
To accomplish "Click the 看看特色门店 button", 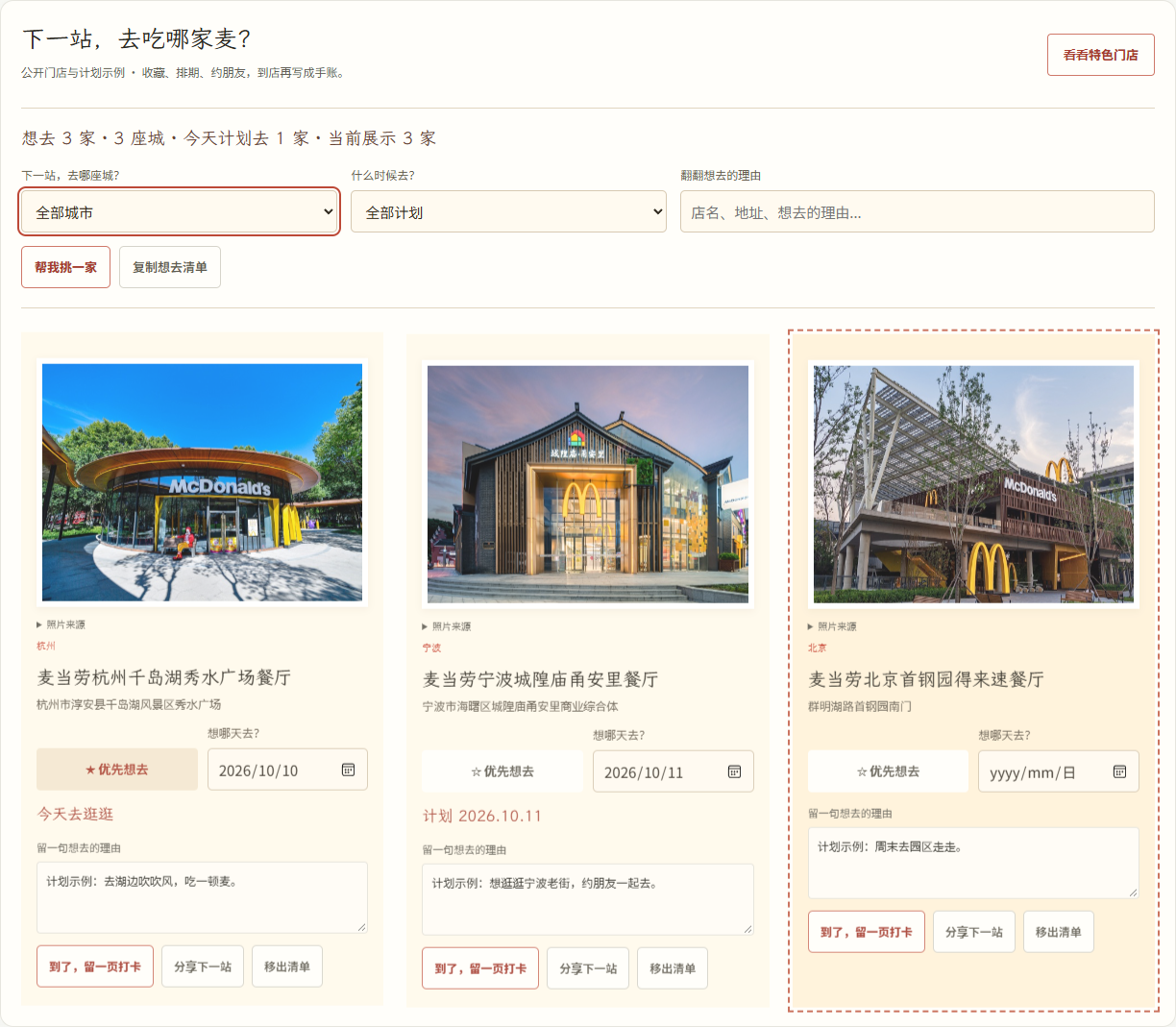I will [1101, 55].
